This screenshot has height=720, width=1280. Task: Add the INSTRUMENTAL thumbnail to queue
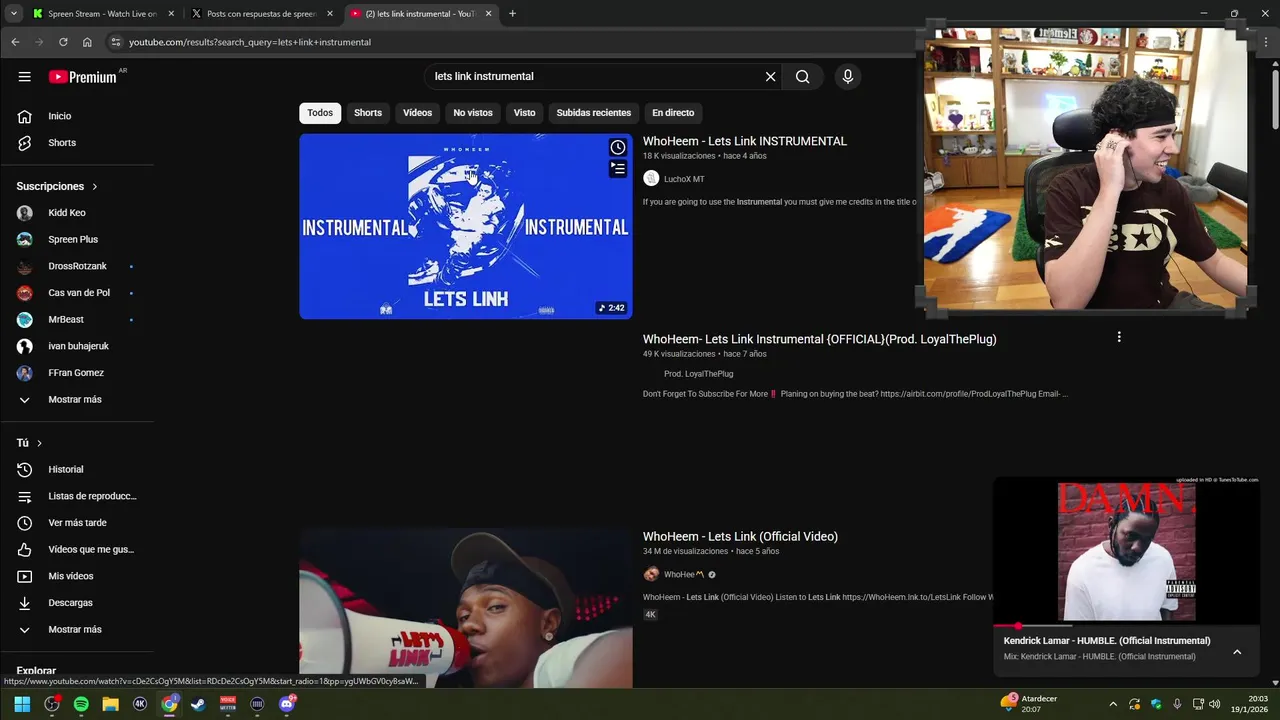pos(618,169)
